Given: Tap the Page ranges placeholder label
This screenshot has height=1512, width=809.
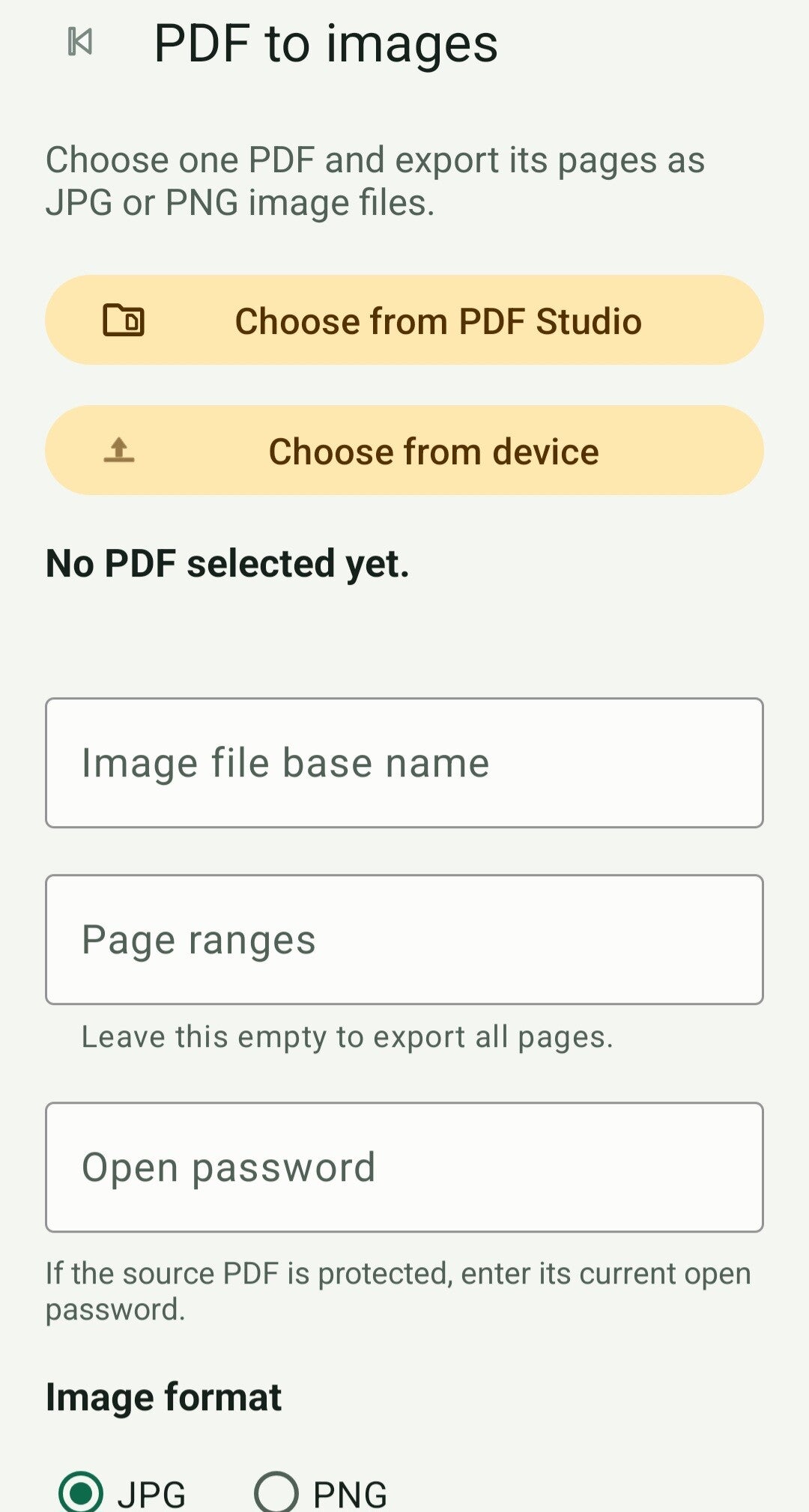Looking at the screenshot, I should tap(199, 941).
